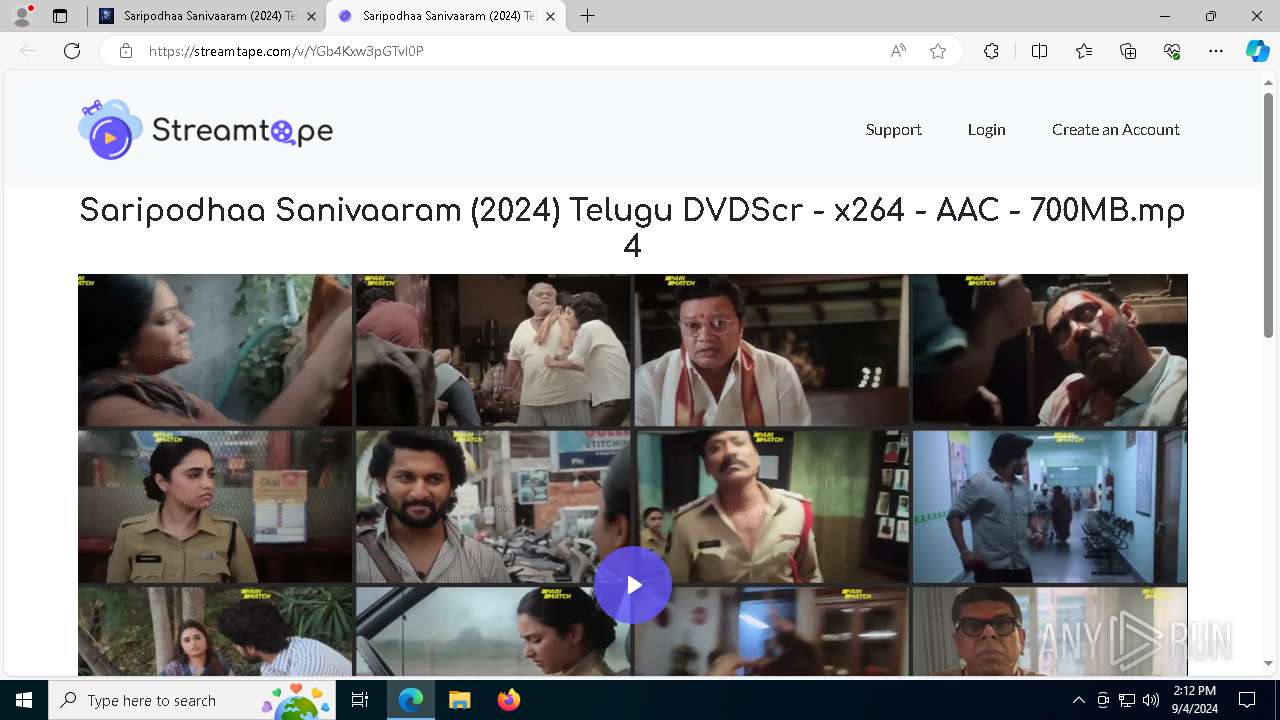Click the Streamtape logo
Image resolution: width=1280 pixels, height=720 pixels.
coord(205,129)
